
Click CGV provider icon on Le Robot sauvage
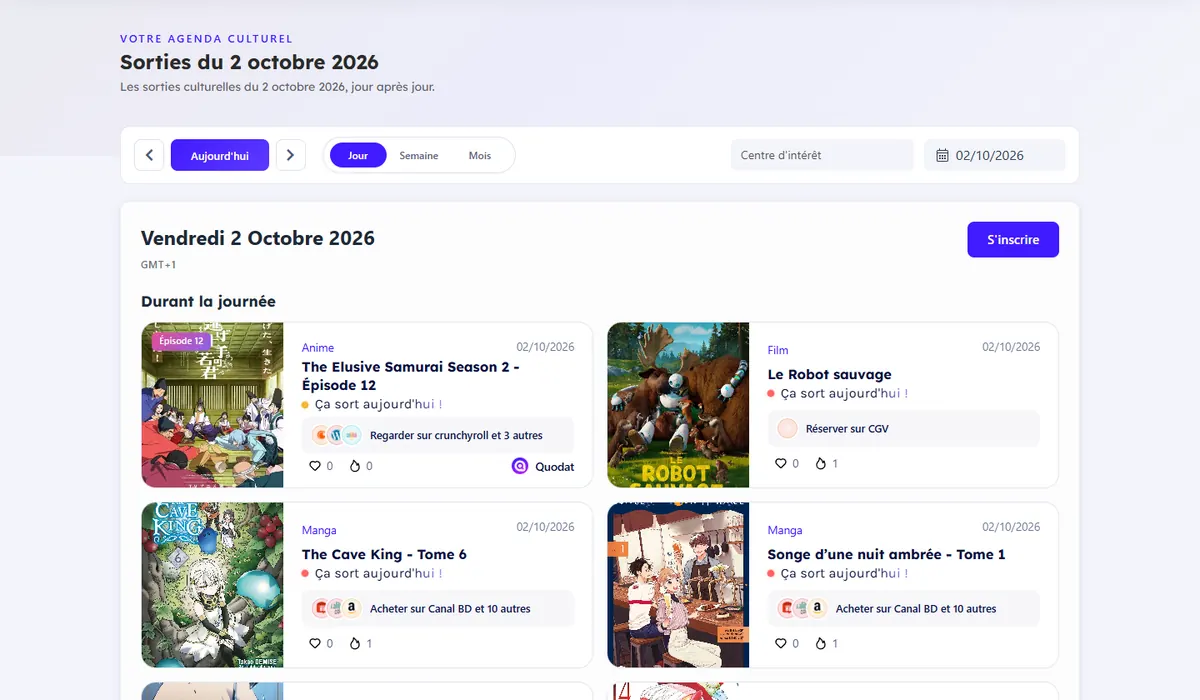tap(787, 428)
